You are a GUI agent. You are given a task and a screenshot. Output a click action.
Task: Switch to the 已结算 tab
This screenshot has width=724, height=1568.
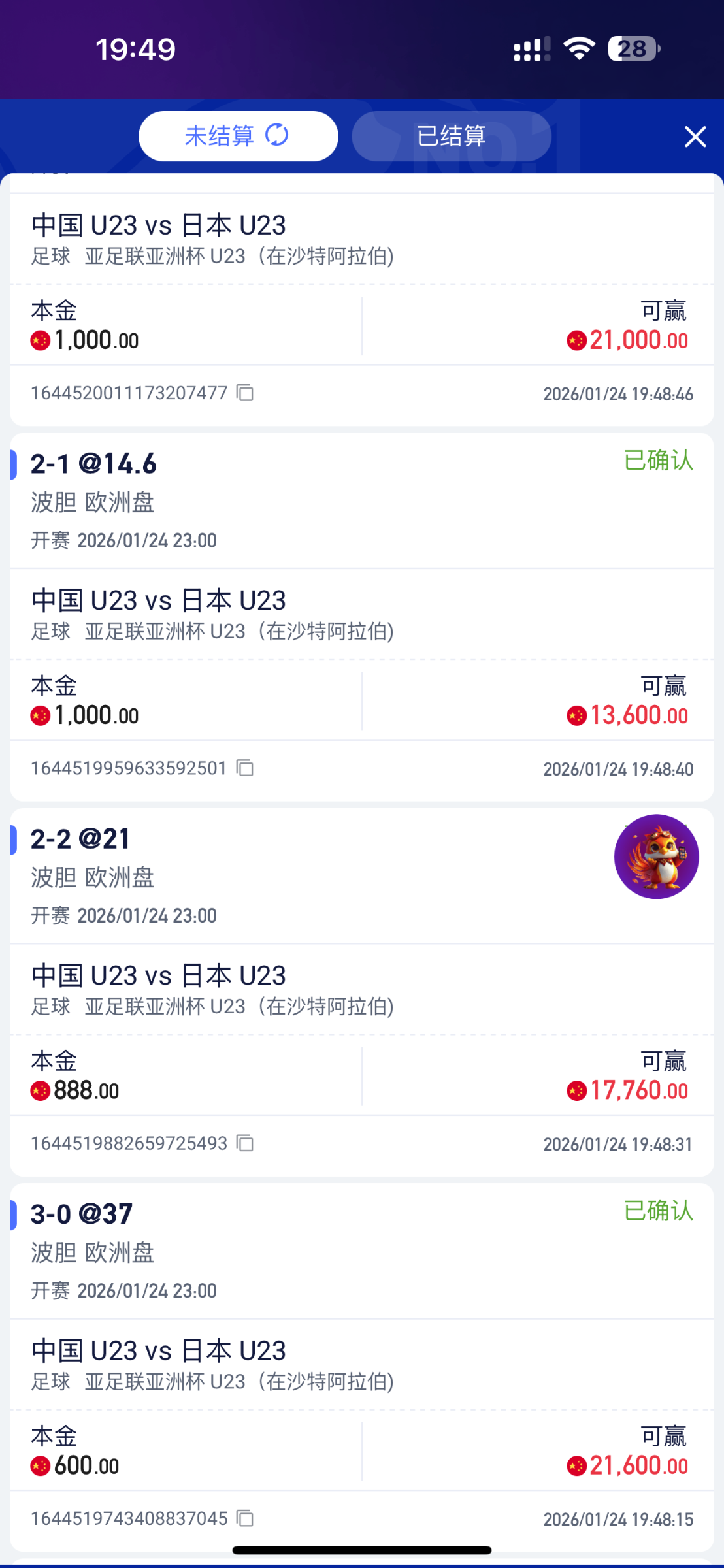(x=452, y=136)
